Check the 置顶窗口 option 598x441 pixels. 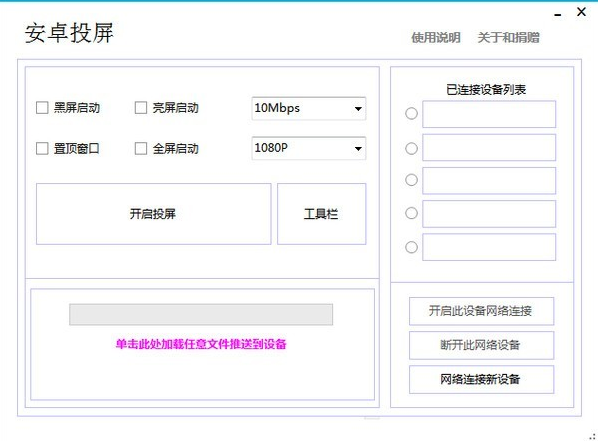coord(42,148)
